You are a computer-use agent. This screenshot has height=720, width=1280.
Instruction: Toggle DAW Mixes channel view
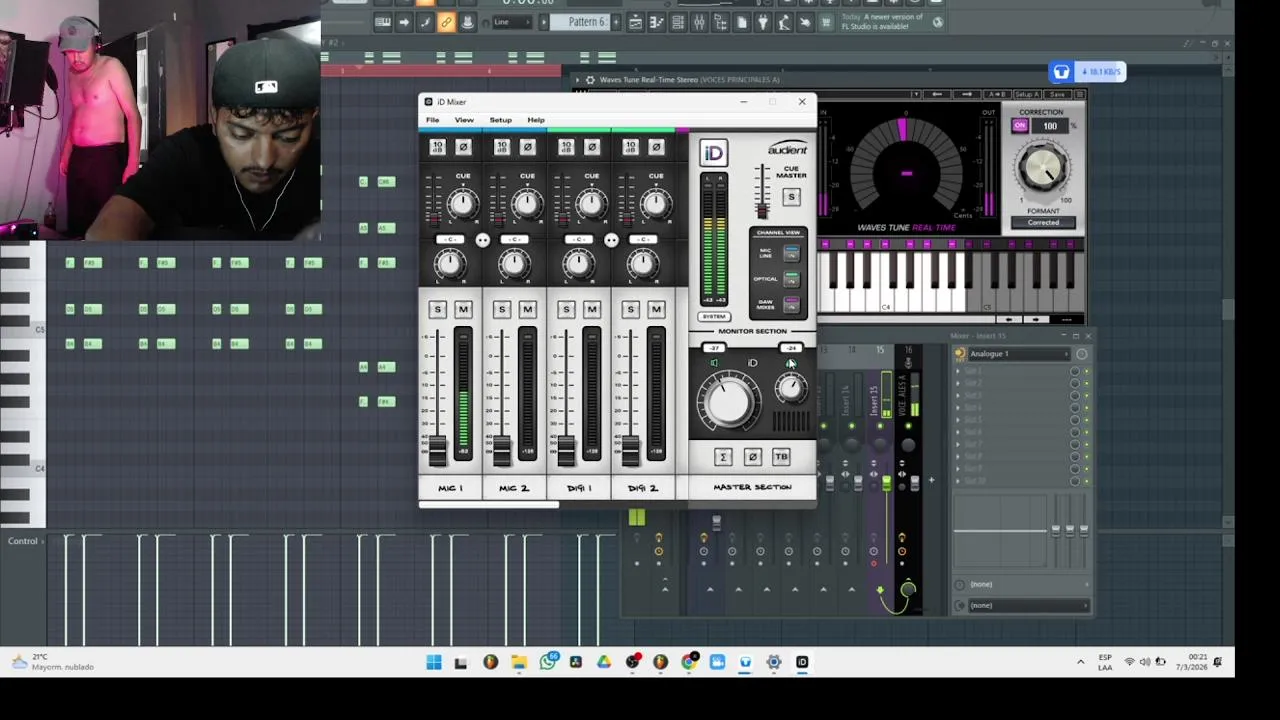point(791,303)
